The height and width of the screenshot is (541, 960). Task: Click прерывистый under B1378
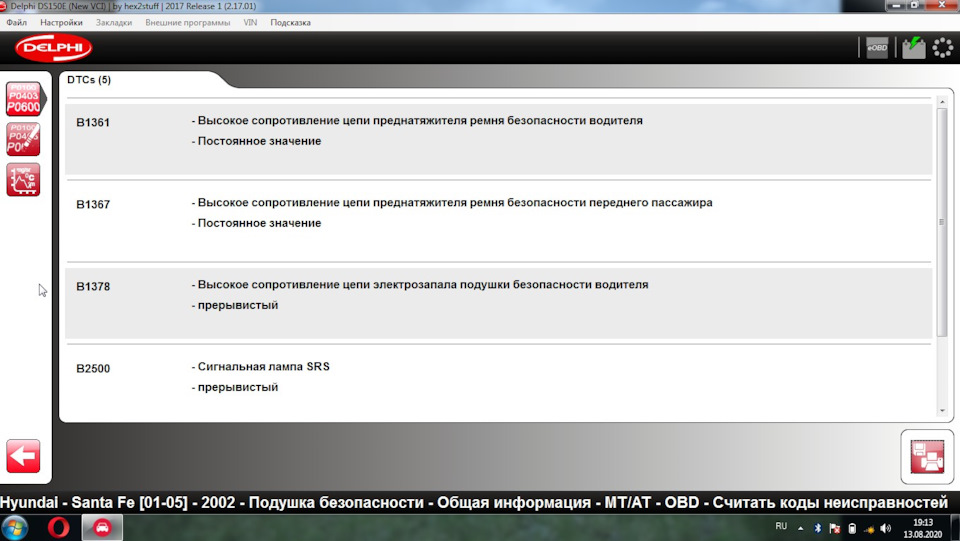click(235, 305)
